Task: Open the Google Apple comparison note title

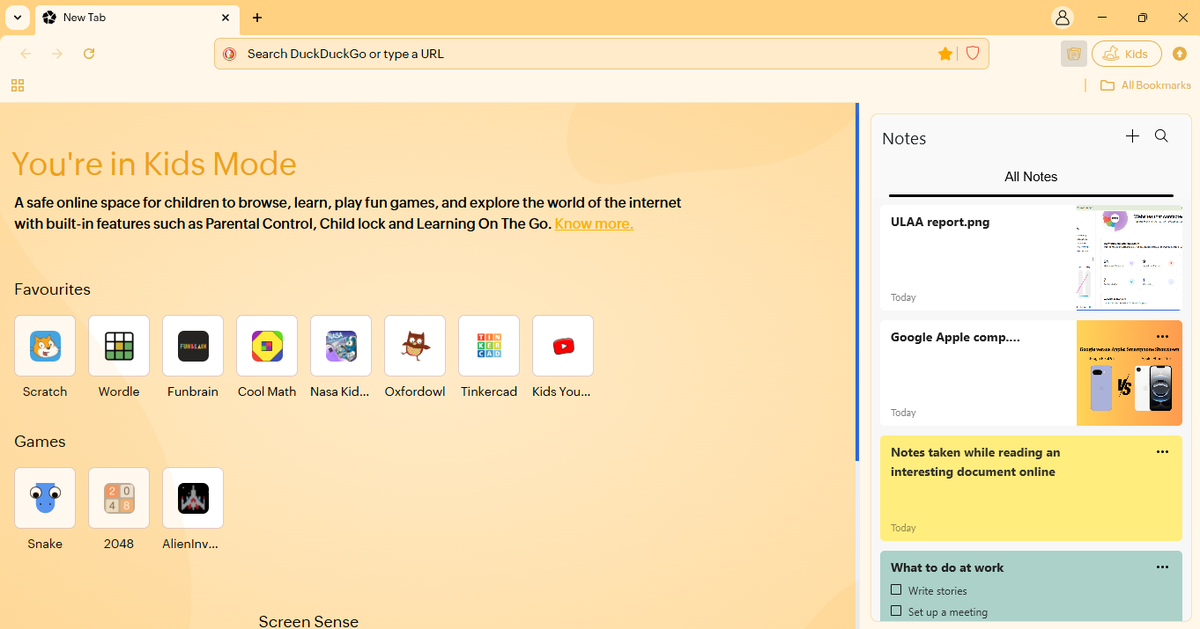Action: (955, 337)
